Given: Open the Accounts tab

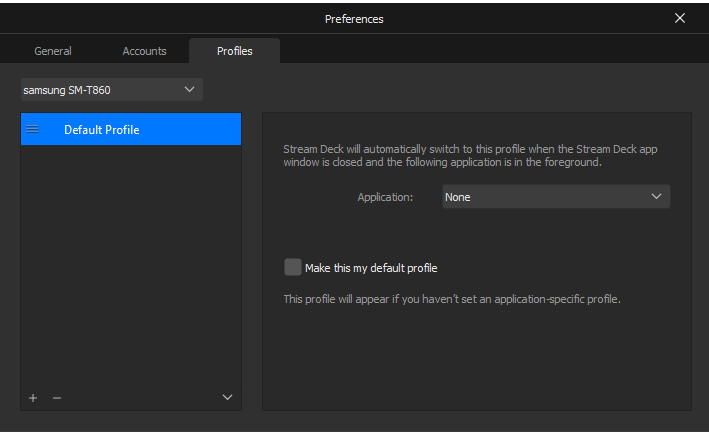Looking at the screenshot, I should point(144,51).
